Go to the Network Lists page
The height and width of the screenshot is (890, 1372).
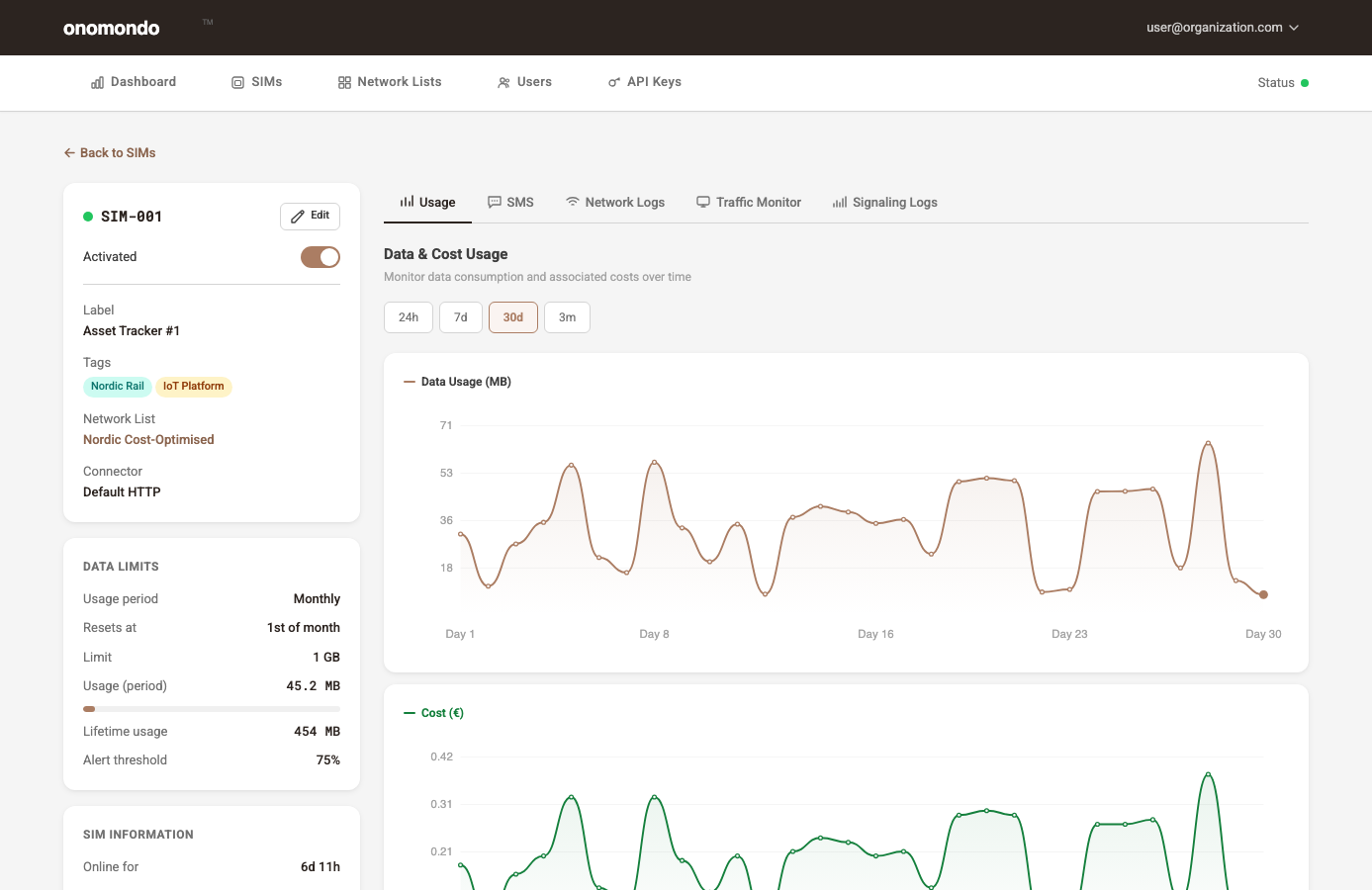point(390,82)
